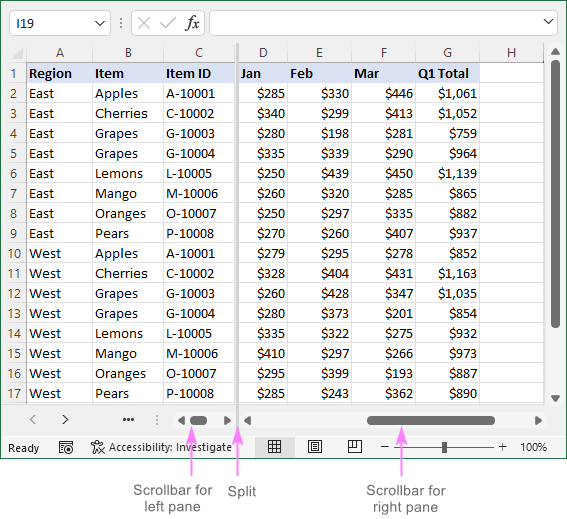Click the Select All corner triangle

pos(17,53)
